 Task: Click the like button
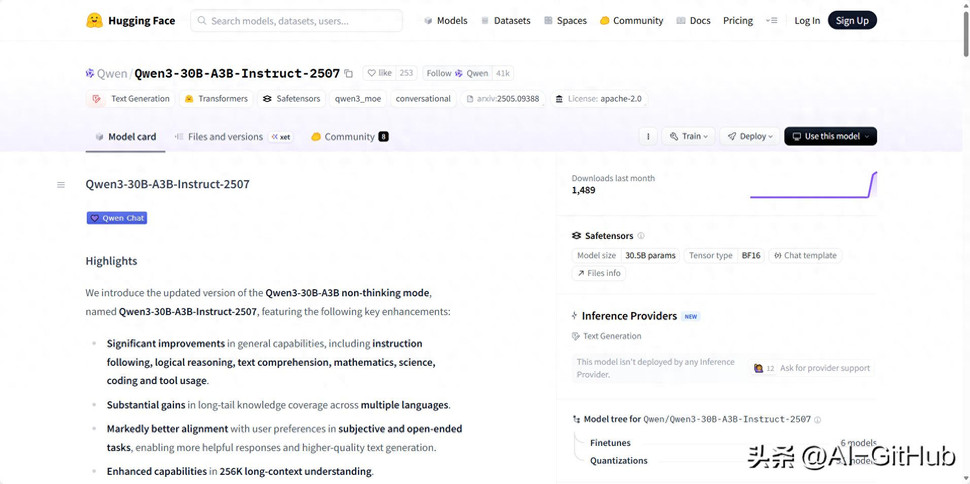tap(380, 73)
